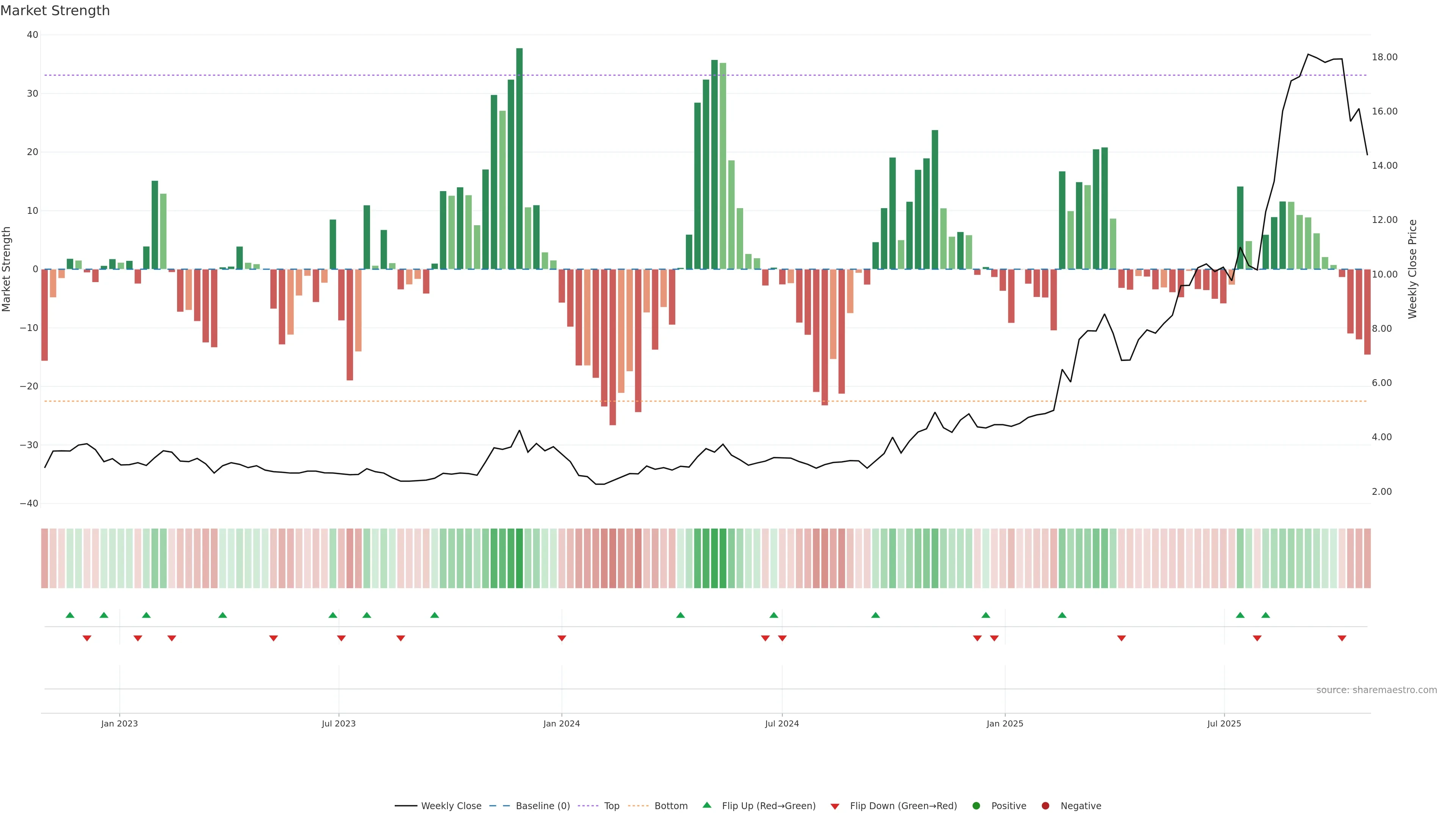Click darkest green heatmap strip cell mid-2024
Screen dimensions: 1456x819
click(714, 558)
